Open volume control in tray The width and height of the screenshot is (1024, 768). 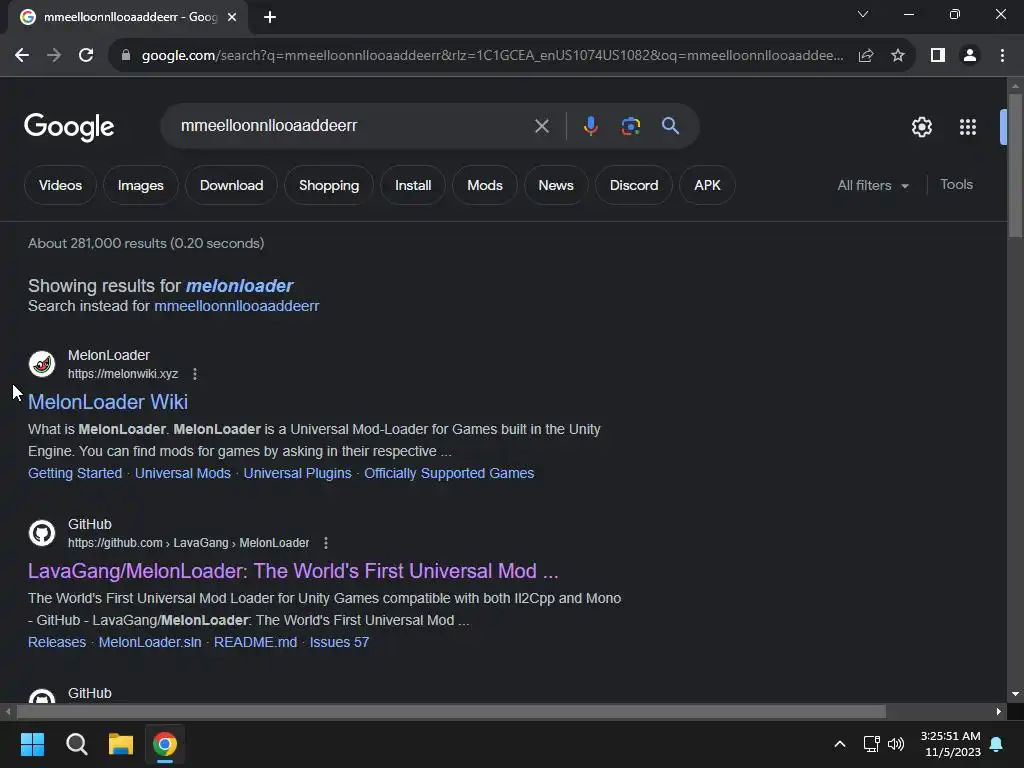point(896,744)
